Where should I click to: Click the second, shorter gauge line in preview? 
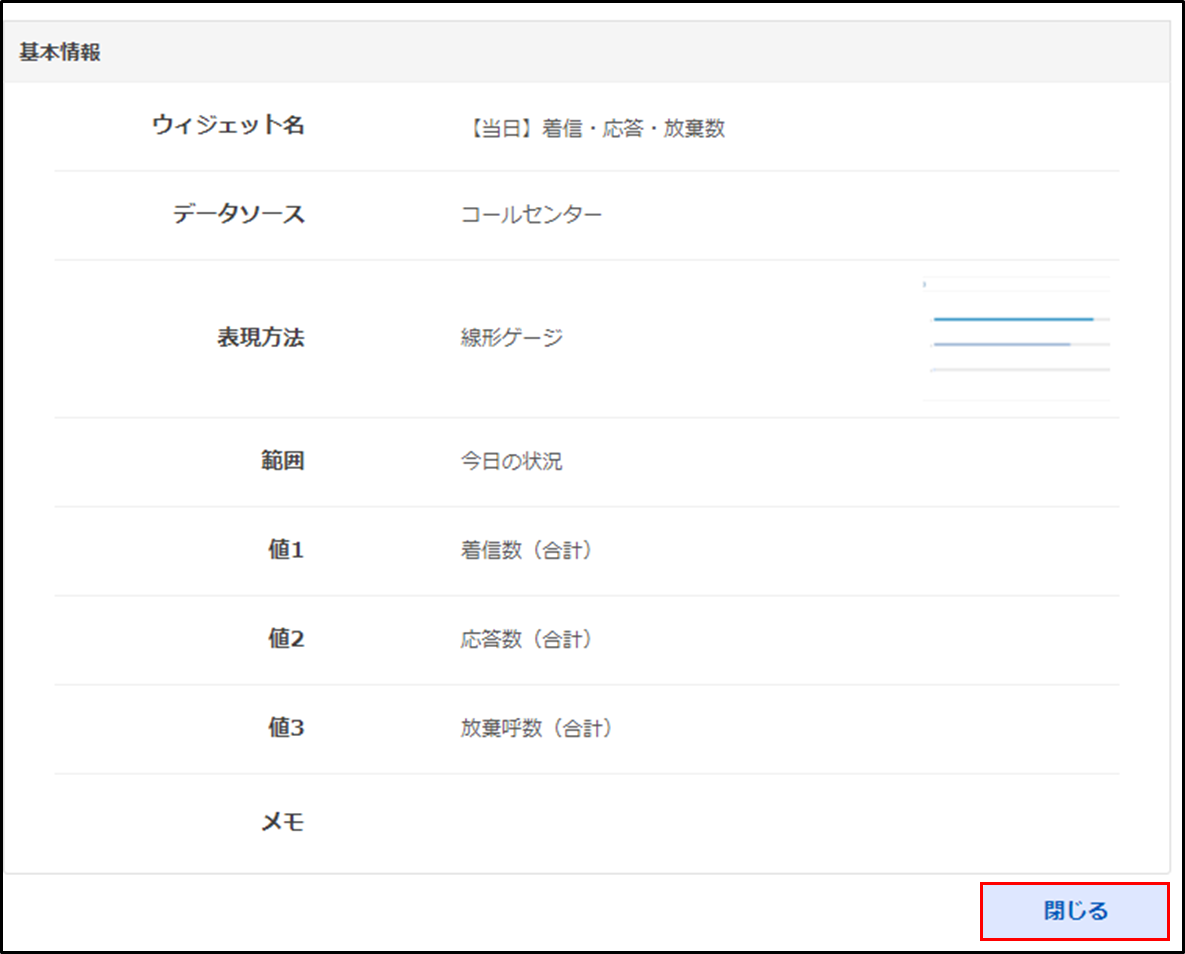click(1001, 344)
